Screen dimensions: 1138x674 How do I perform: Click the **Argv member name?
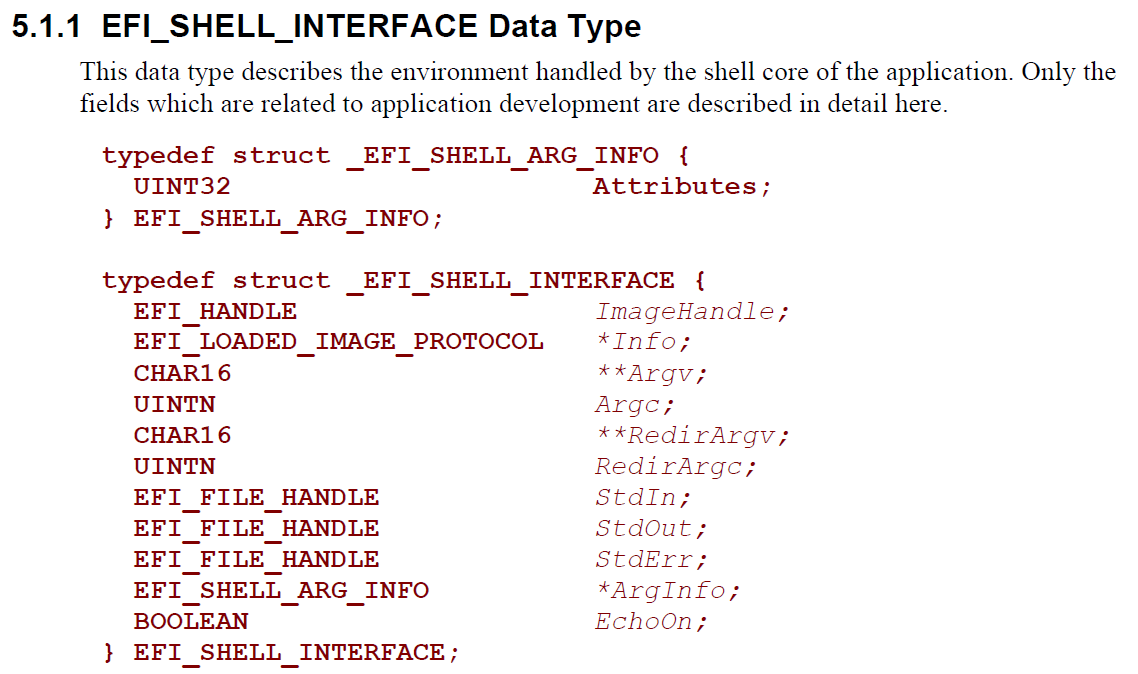click(x=644, y=373)
